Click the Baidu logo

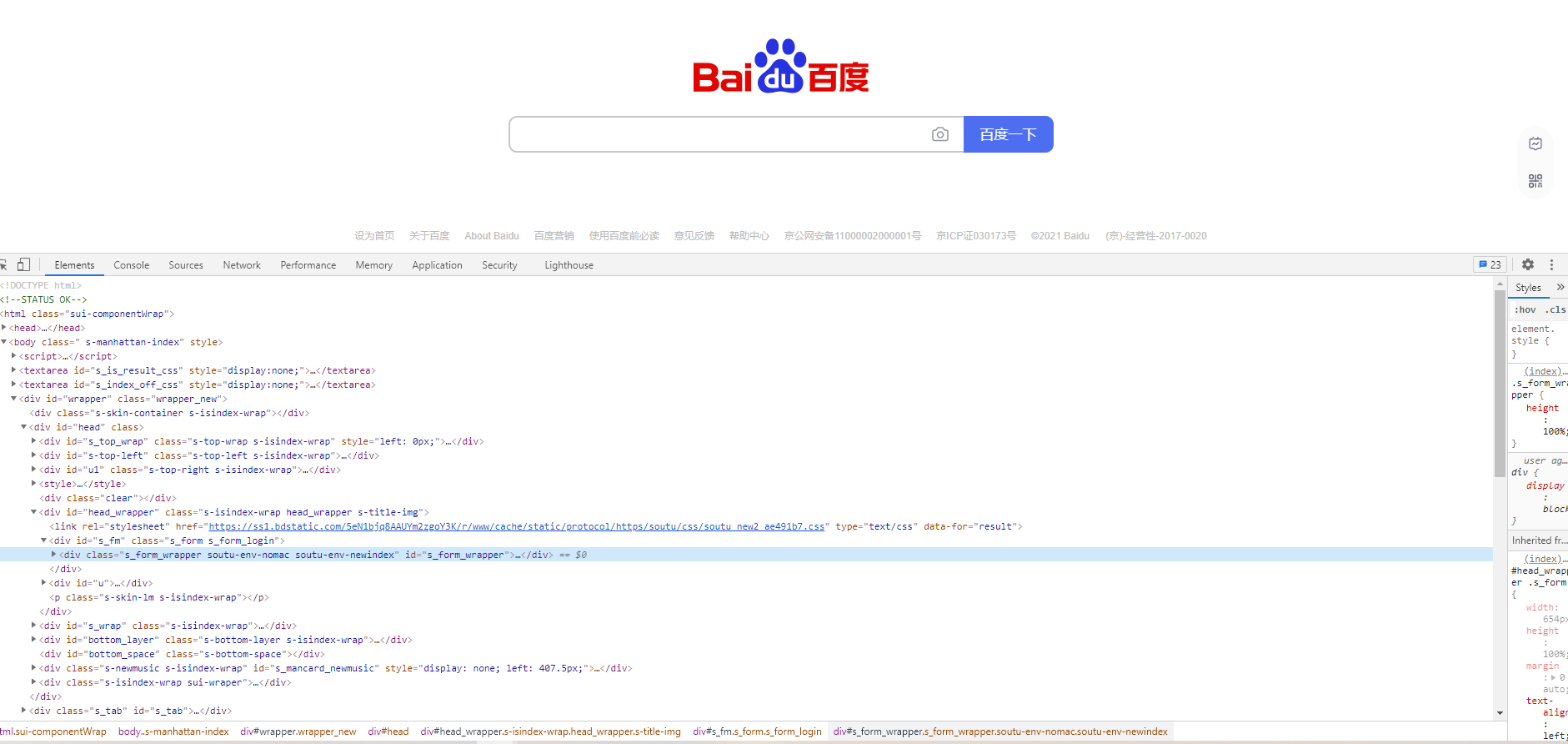pyautogui.click(x=781, y=66)
